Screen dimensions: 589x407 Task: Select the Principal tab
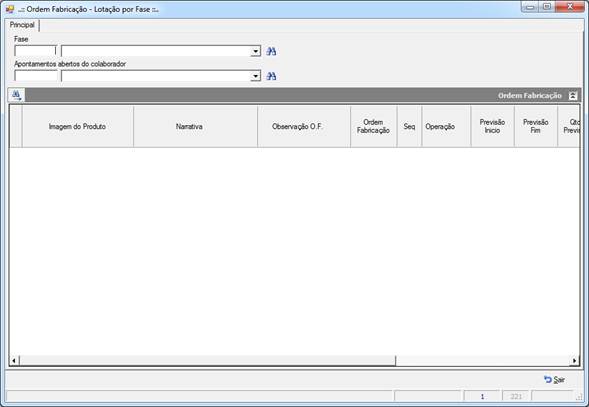tap(22, 25)
